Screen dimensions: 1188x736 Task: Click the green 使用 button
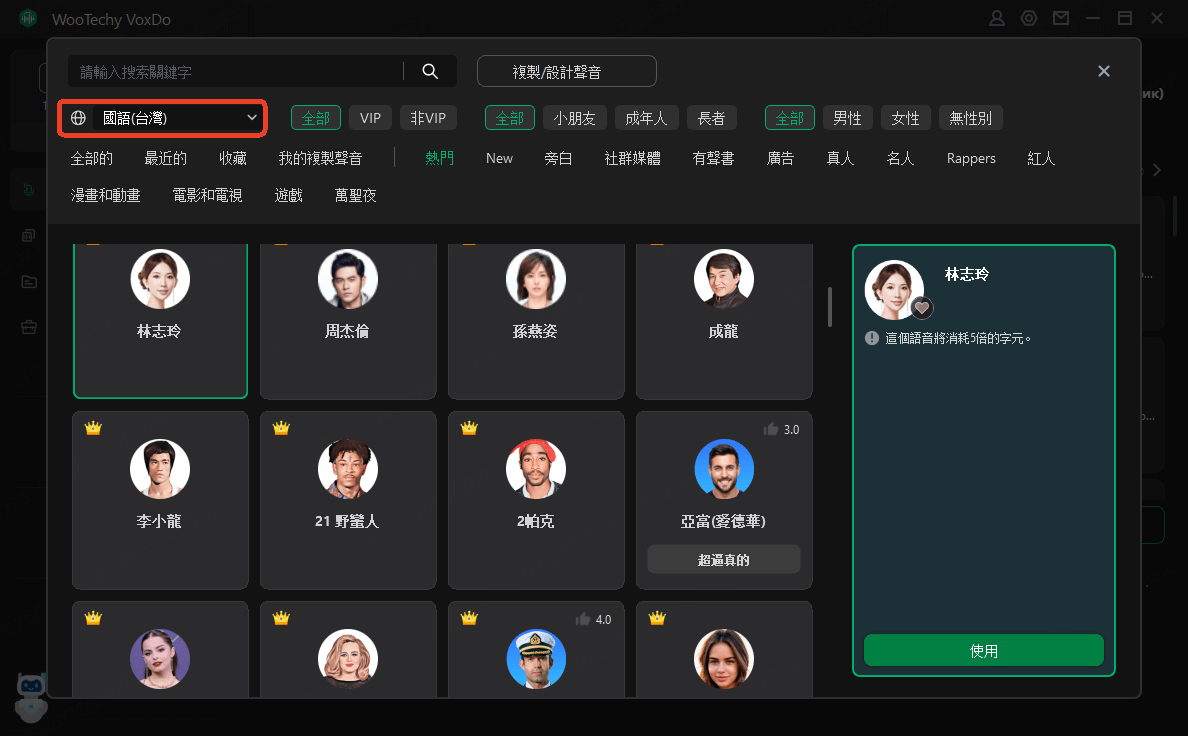click(983, 650)
